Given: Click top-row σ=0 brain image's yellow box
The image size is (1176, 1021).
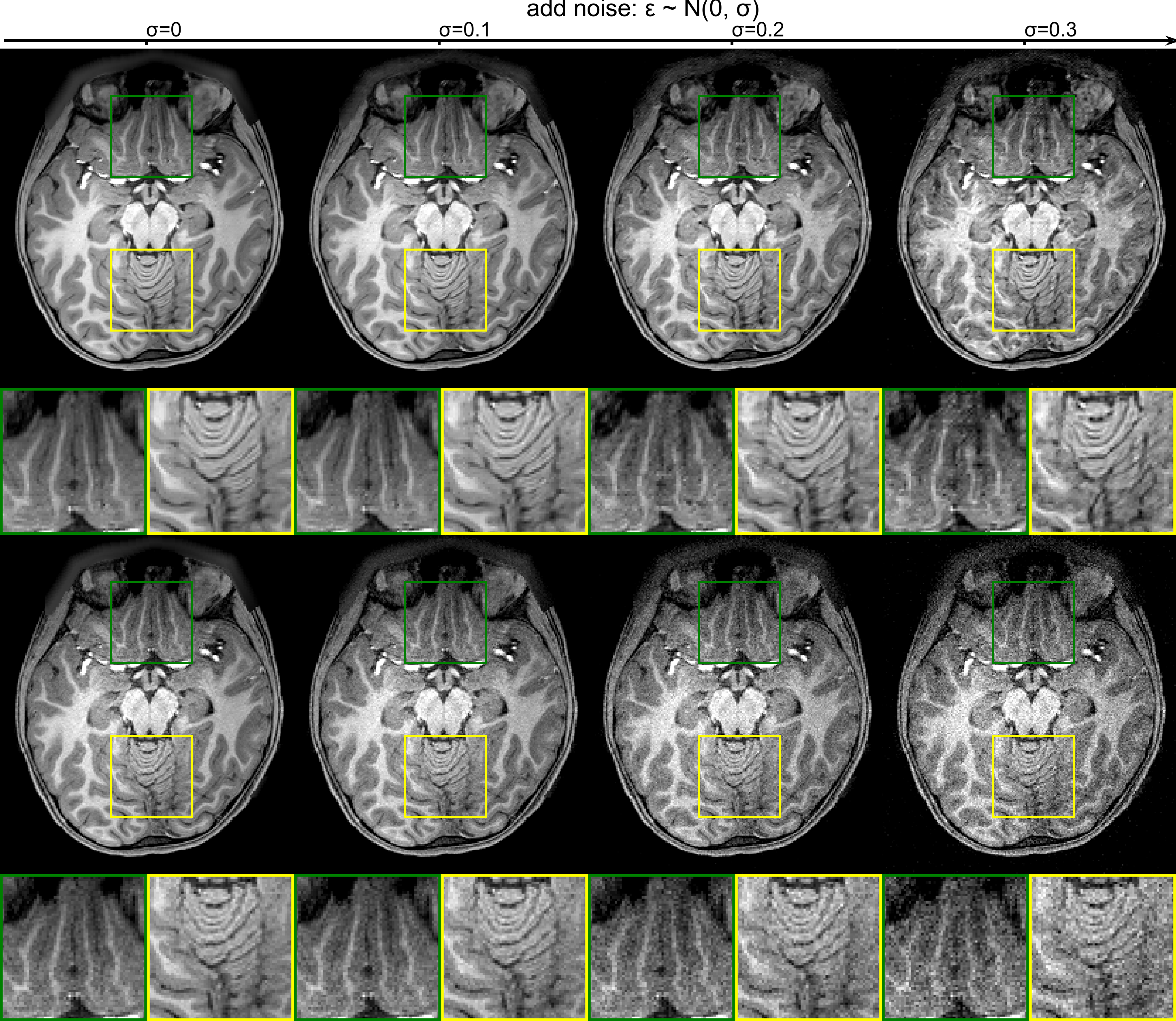Looking at the screenshot, I should (x=151, y=289).
